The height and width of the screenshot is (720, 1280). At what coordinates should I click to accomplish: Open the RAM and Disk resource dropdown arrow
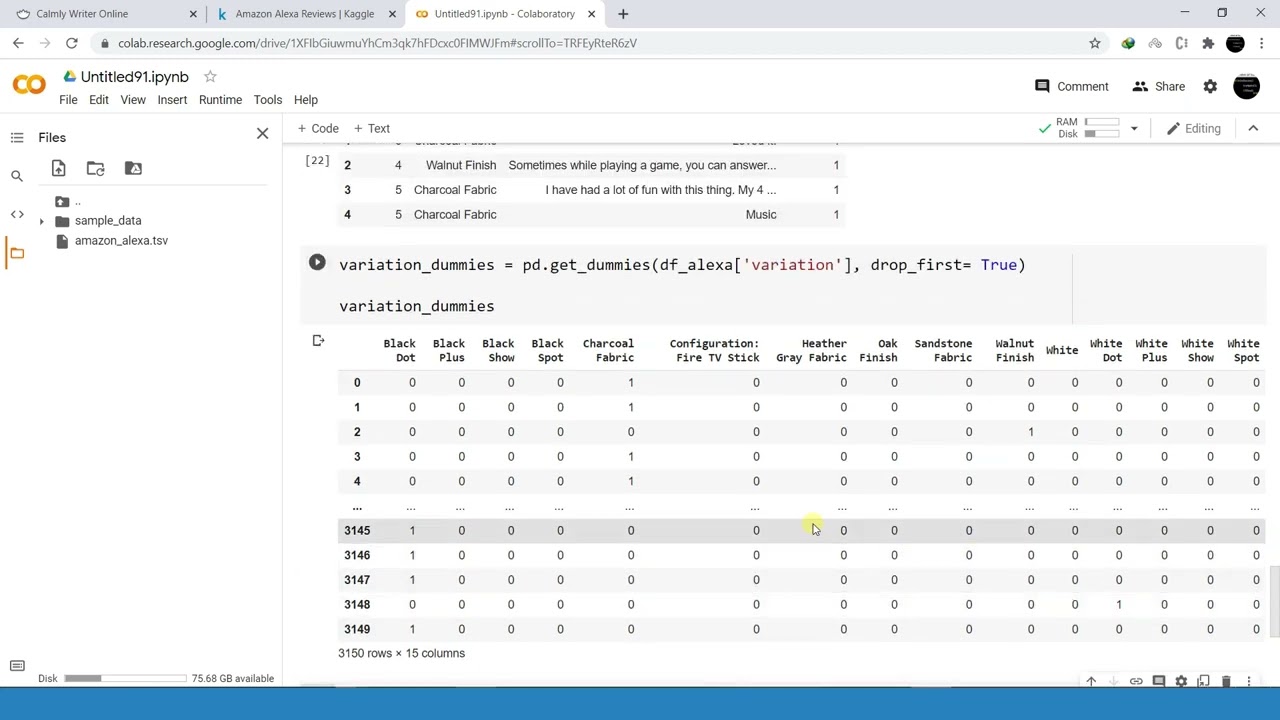pyautogui.click(x=1134, y=128)
